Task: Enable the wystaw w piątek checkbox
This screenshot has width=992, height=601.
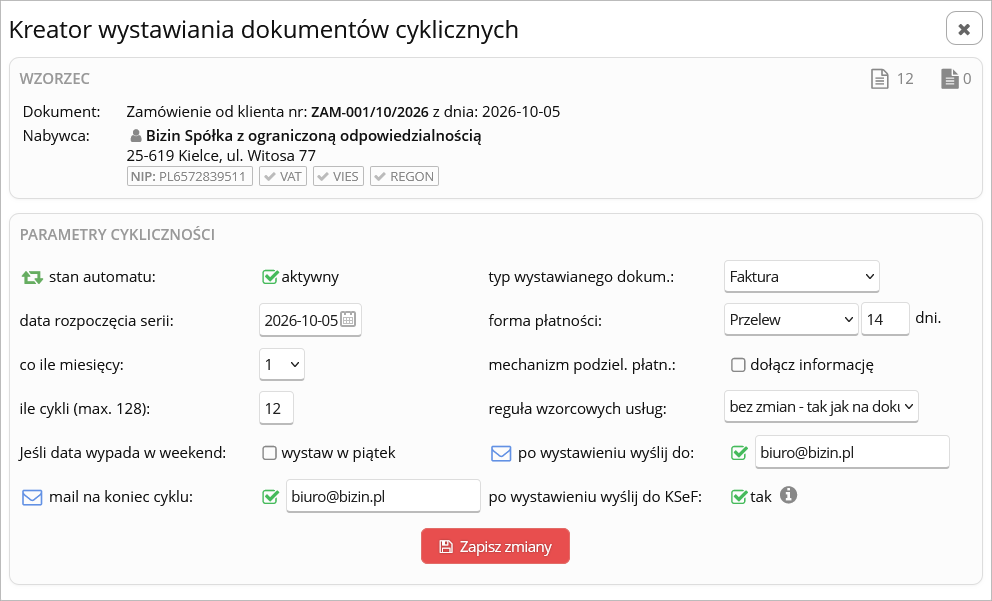Action: click(270, 453)
